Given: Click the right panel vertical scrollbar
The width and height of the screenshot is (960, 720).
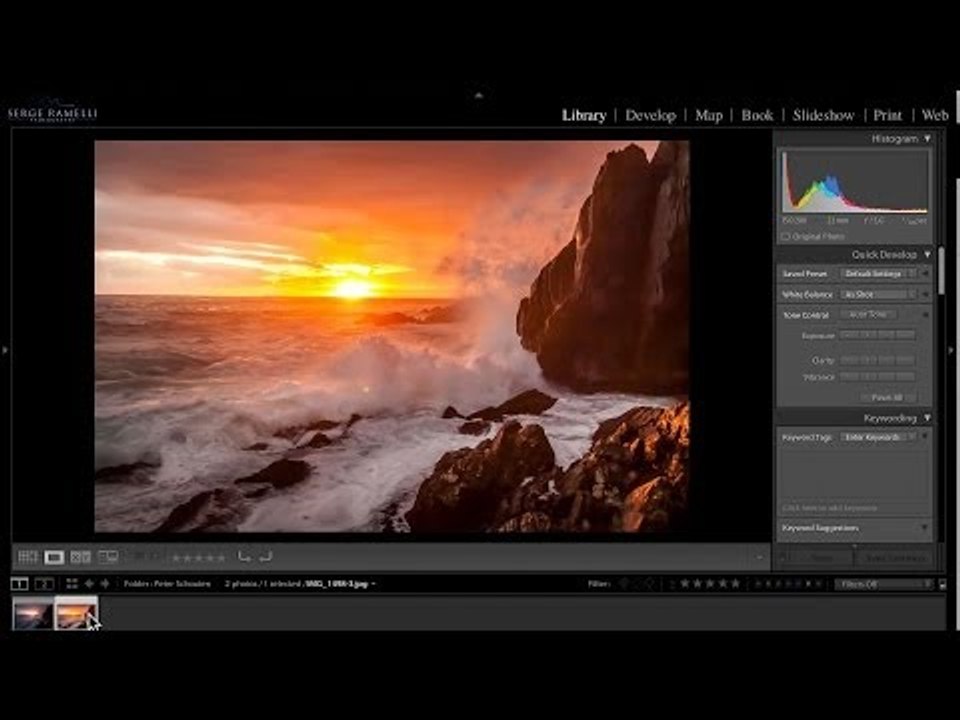Looking at the screenshot, I should tap(941, 272).
